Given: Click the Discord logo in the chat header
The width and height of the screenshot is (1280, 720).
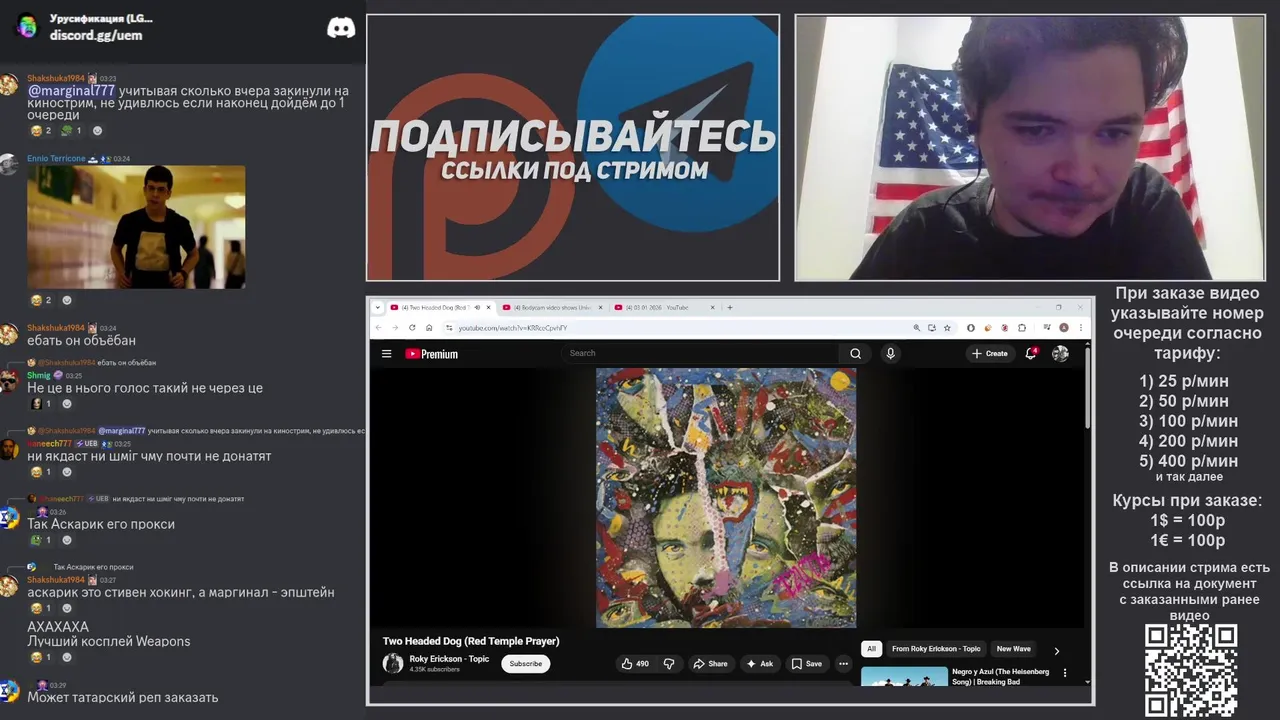Looking at the screenshot, I should click(341, 27).
